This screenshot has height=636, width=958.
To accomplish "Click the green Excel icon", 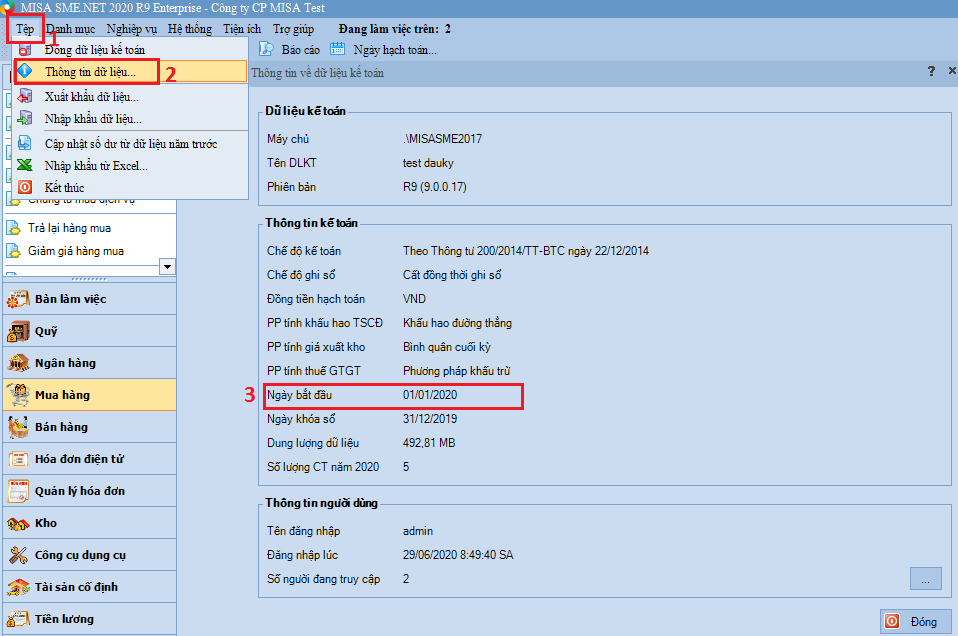I will (x=25, y=165).
